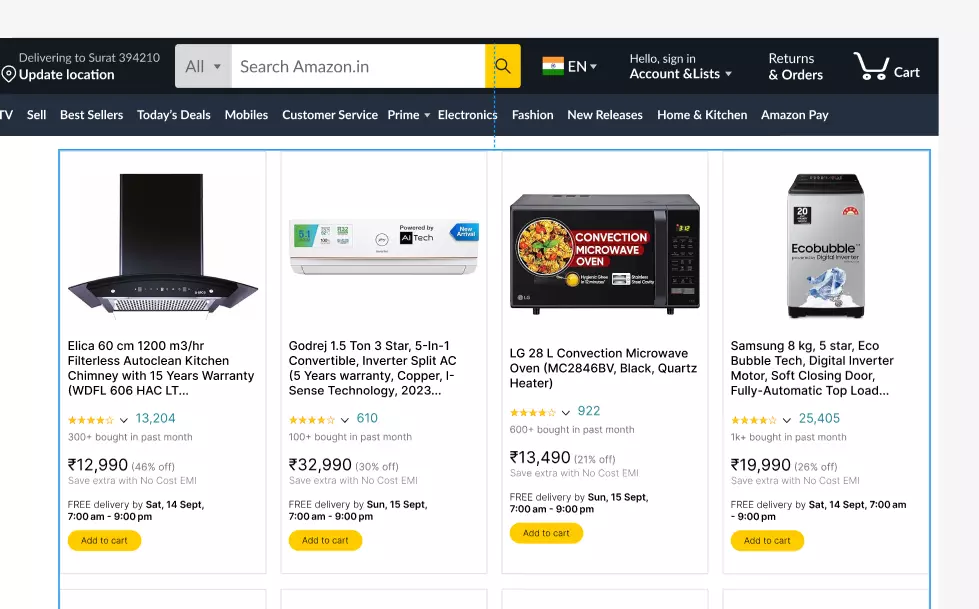Click the India flag icon
The width and height of the screenshot is (979, 609).
coord(553,66)
